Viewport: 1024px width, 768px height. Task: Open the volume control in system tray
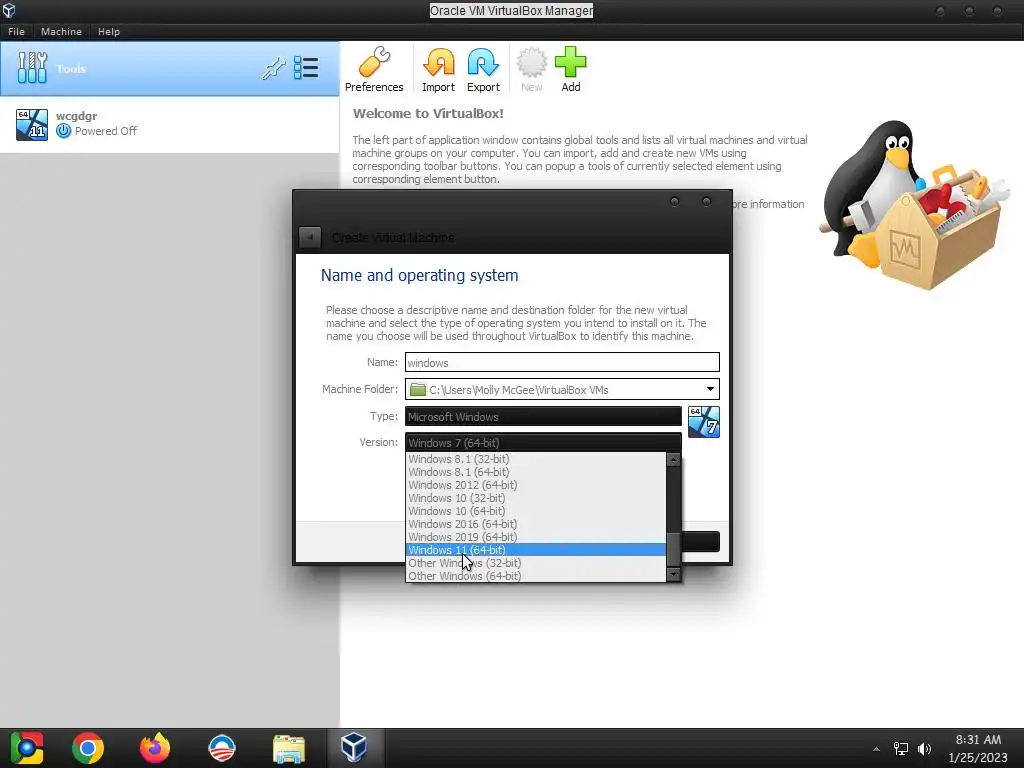[x=924, y=748]
